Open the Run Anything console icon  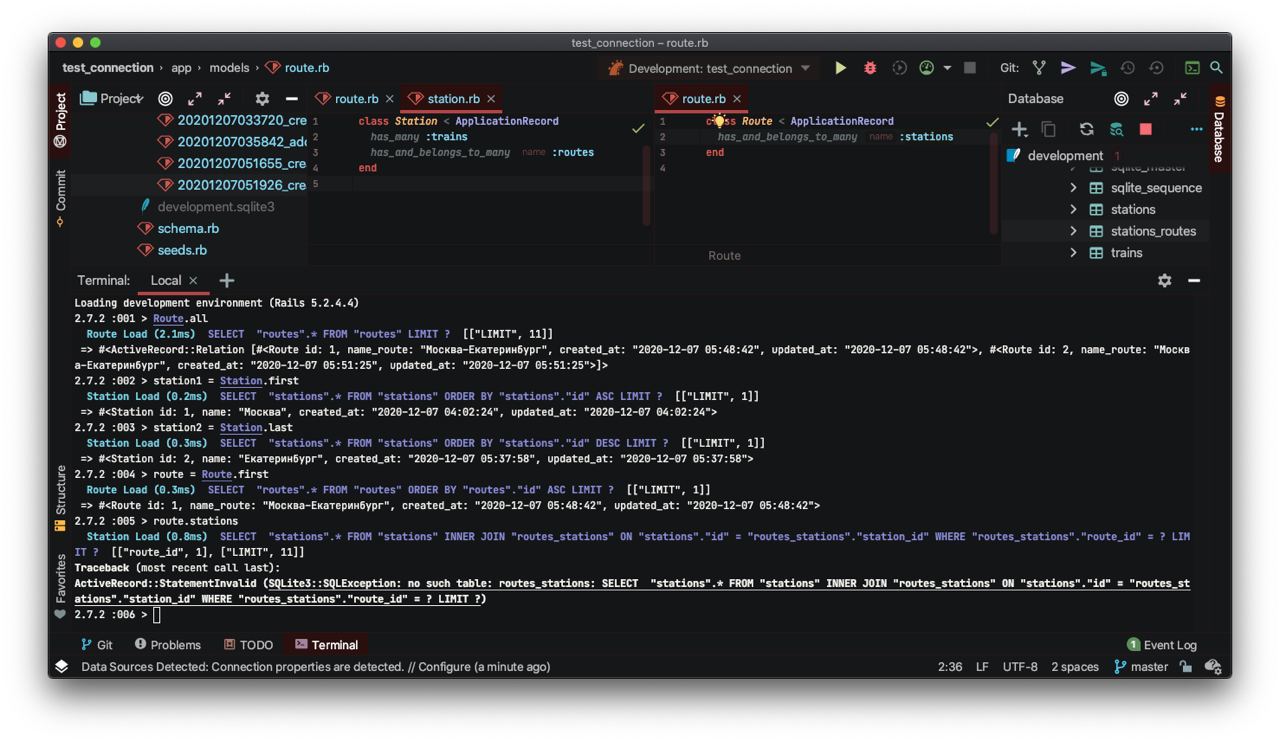pos(1192,68)
